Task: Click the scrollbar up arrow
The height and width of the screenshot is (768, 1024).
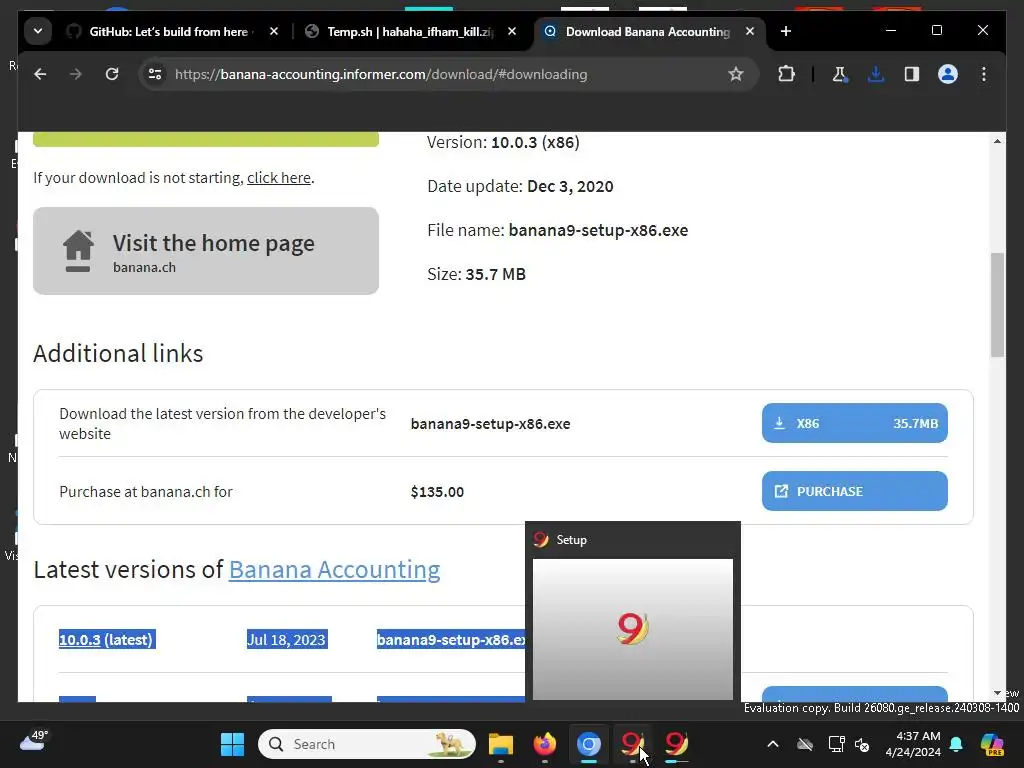Action: [997, 141]
